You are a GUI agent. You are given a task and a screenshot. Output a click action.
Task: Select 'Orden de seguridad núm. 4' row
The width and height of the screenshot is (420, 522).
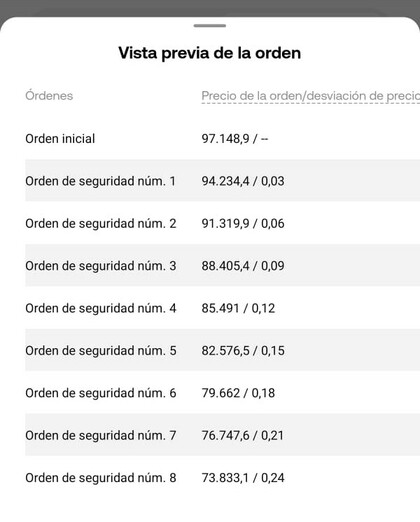[x=223, y=308]
